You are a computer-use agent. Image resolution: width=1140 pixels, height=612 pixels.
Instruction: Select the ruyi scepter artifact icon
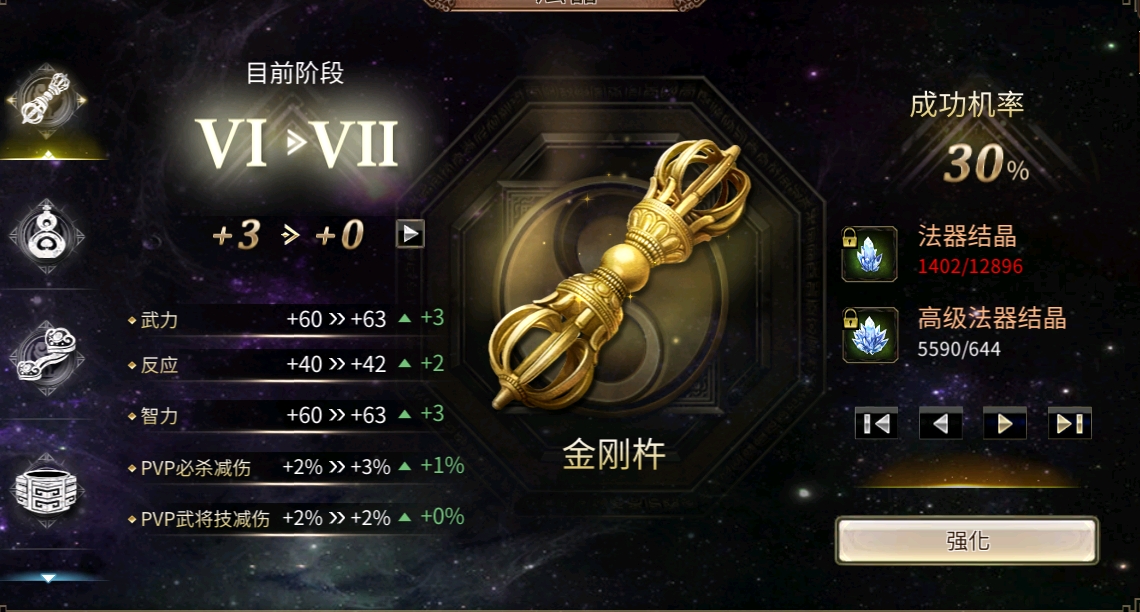click(x=47, y=356)
